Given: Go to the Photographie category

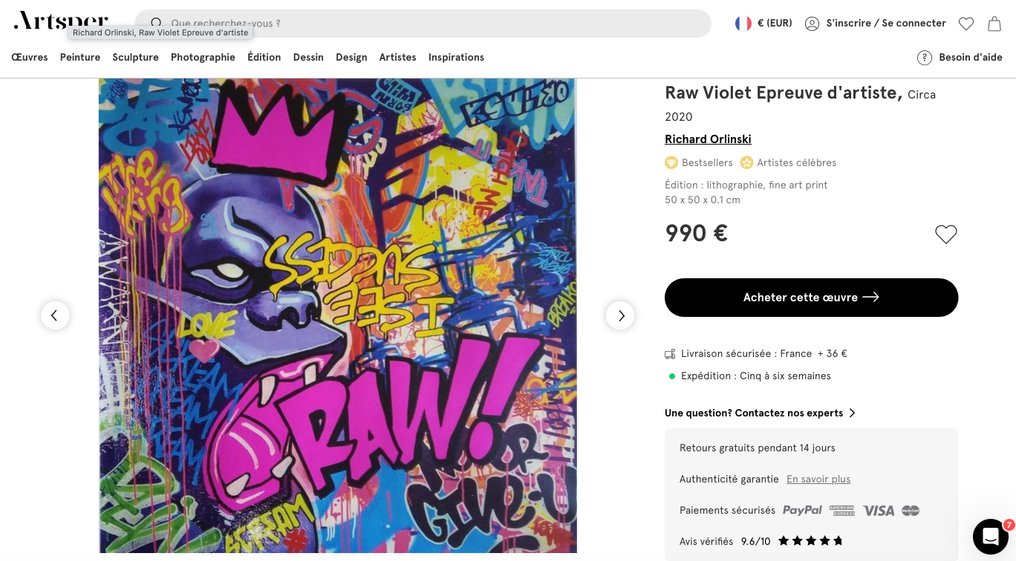Looking at the screenshot, I should (x=203, y=58).
